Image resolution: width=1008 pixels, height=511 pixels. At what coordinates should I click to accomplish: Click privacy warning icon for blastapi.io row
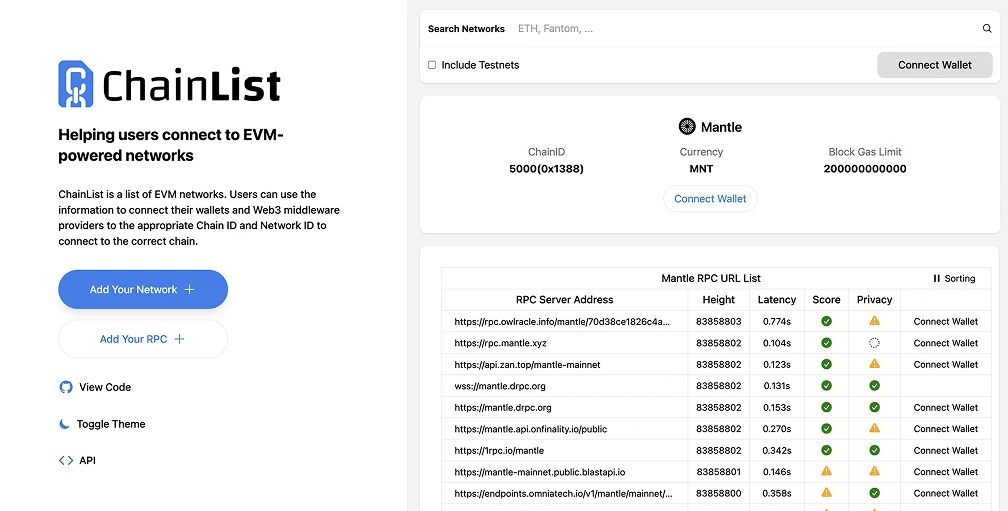tap(874, 471)
